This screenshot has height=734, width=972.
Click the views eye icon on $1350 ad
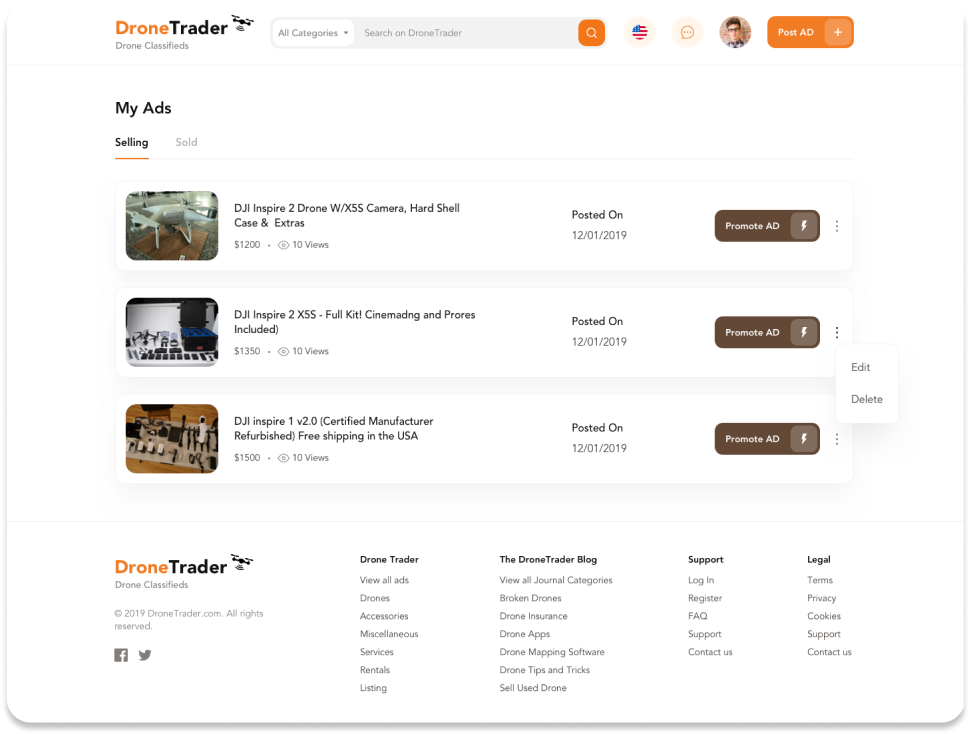(x=283, y=352)
